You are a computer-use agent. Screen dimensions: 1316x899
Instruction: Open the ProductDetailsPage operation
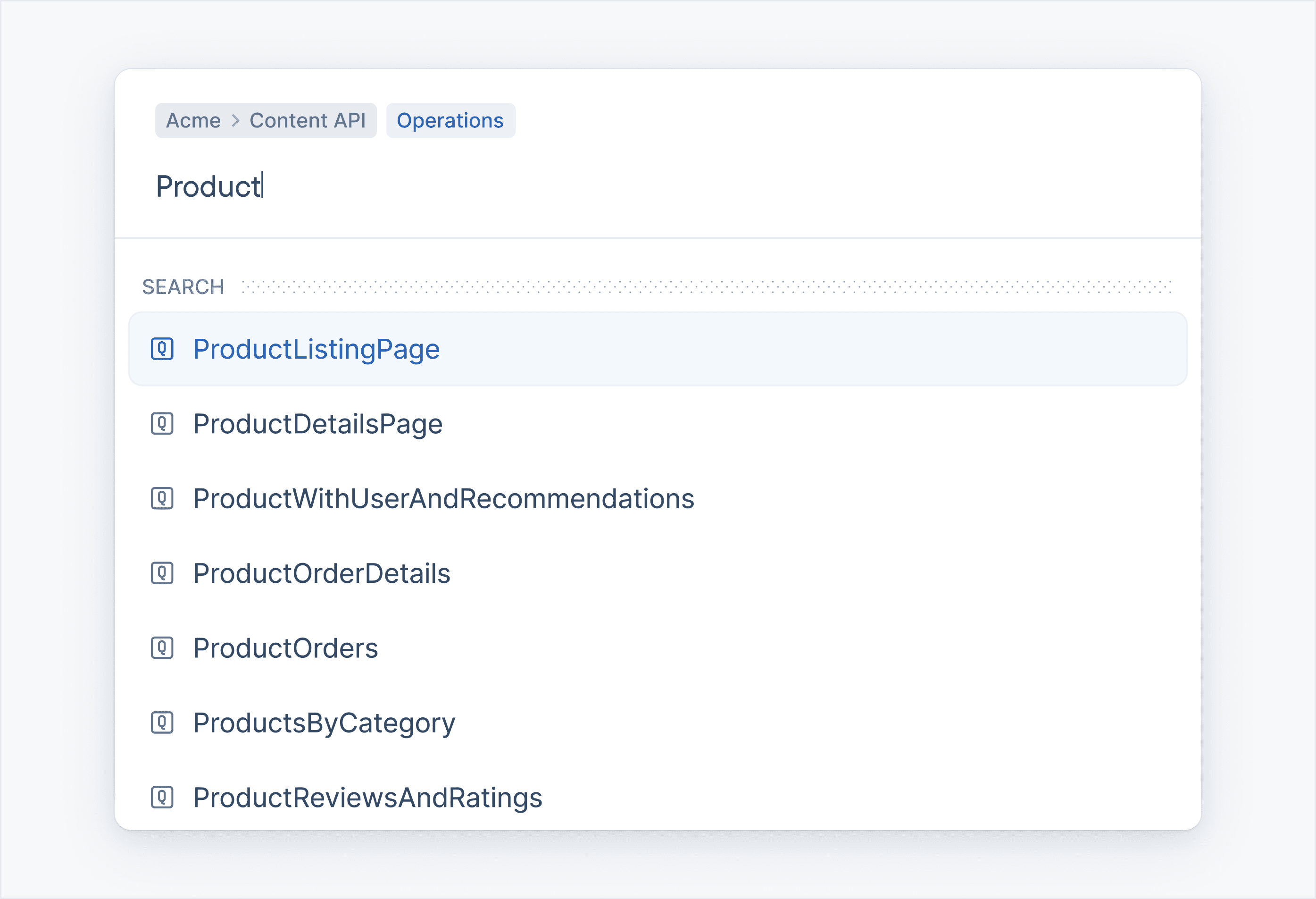click(317, 424)
